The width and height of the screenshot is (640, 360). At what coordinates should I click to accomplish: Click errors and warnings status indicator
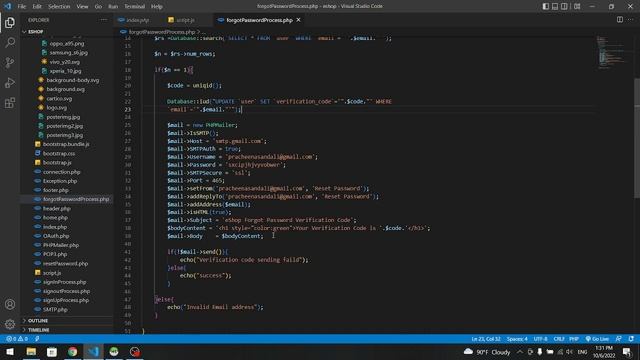17,339
